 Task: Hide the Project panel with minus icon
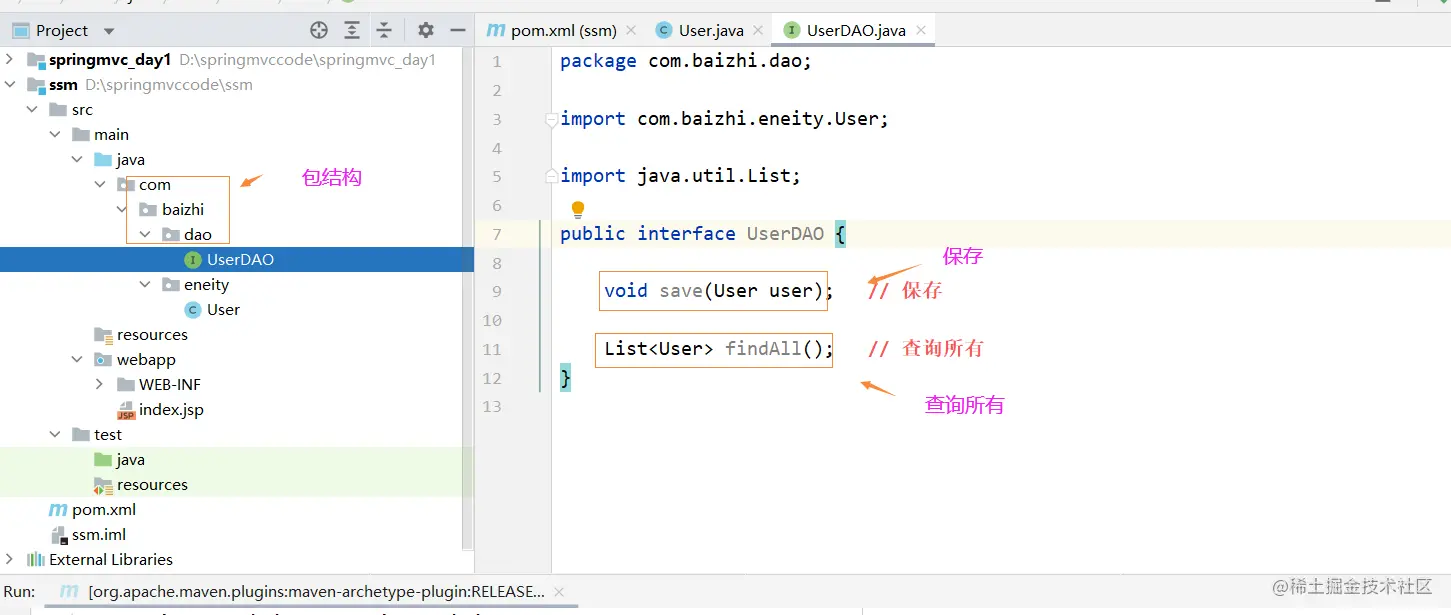pyautogui.click(x=458, y=30)
